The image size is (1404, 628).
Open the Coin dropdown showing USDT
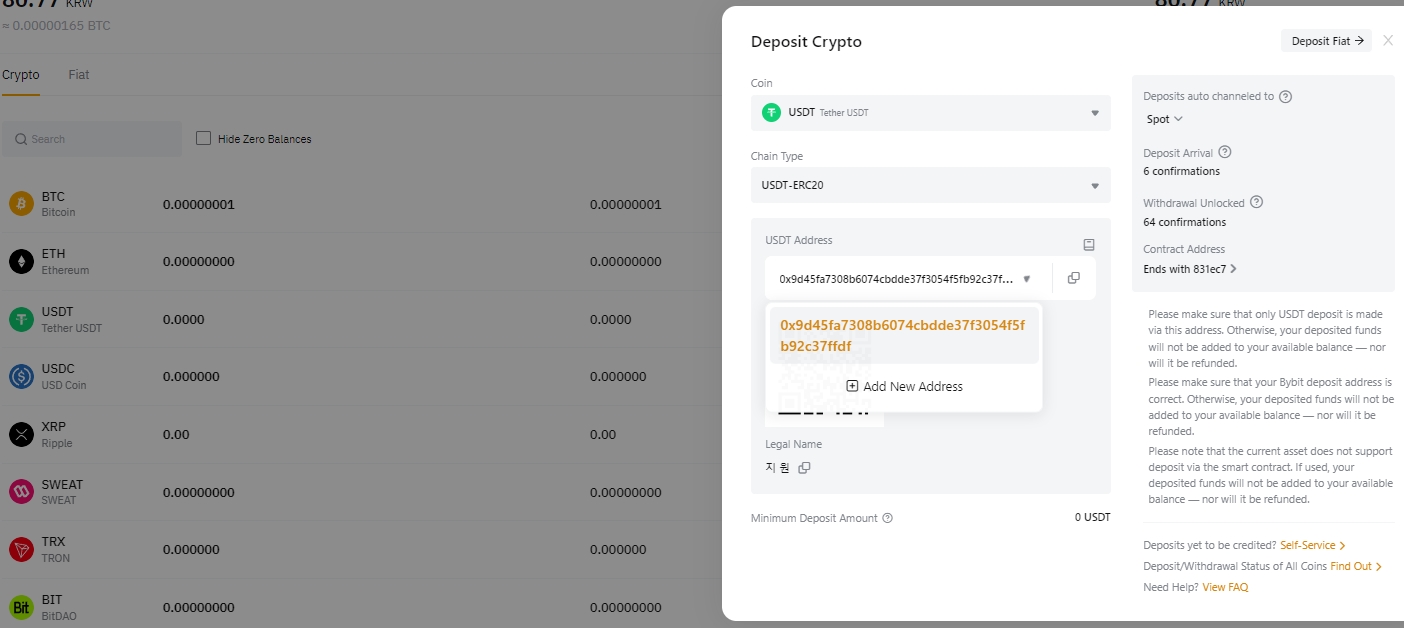pyautogui.click(x=930, y=113)
